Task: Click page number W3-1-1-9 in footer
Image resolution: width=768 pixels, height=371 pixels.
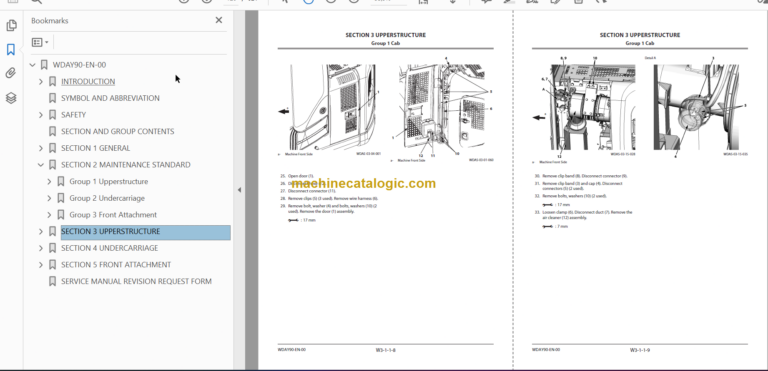Action: click(x=640, y=350)
